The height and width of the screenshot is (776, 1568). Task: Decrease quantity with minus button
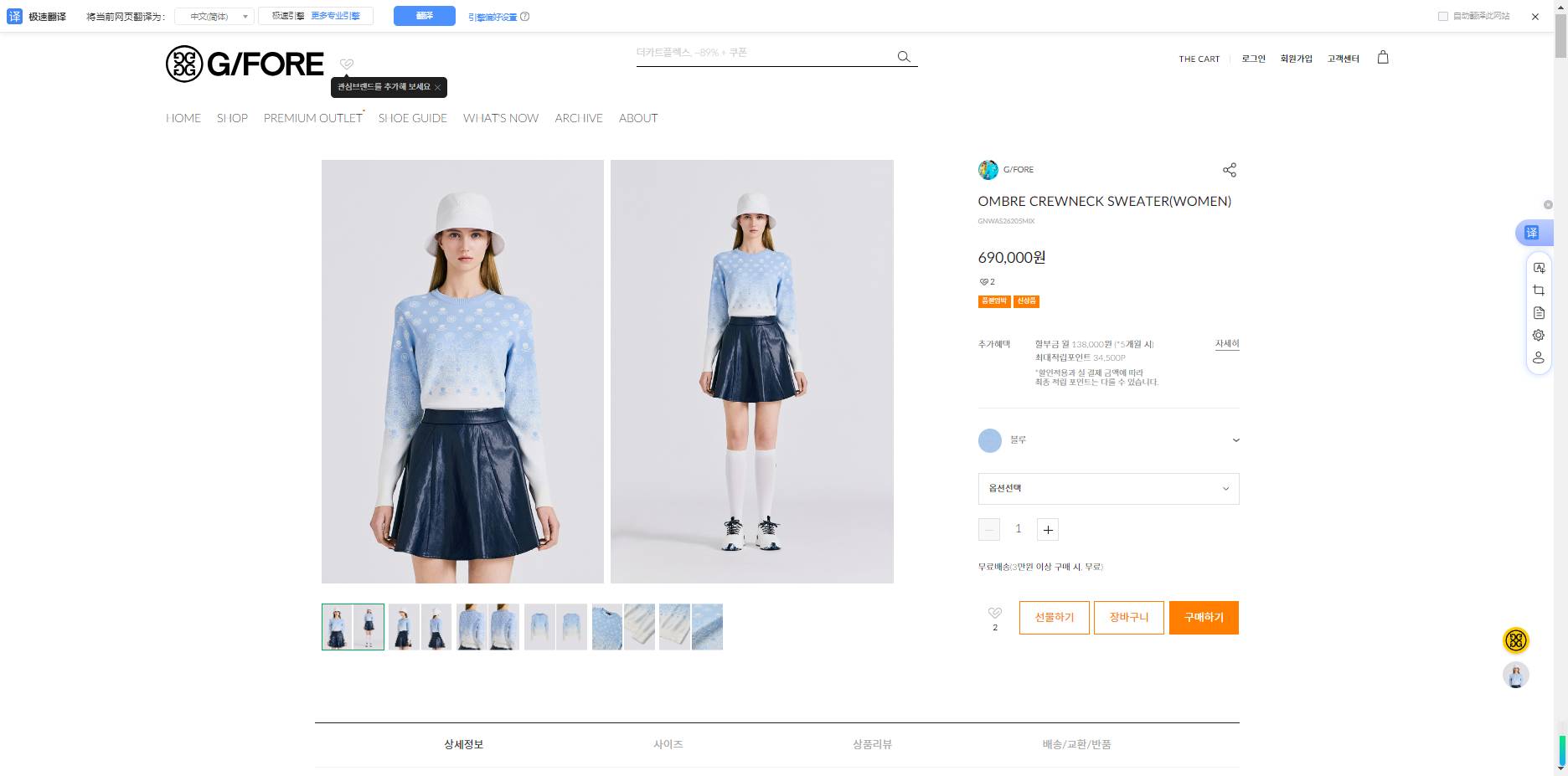[989, 529]
